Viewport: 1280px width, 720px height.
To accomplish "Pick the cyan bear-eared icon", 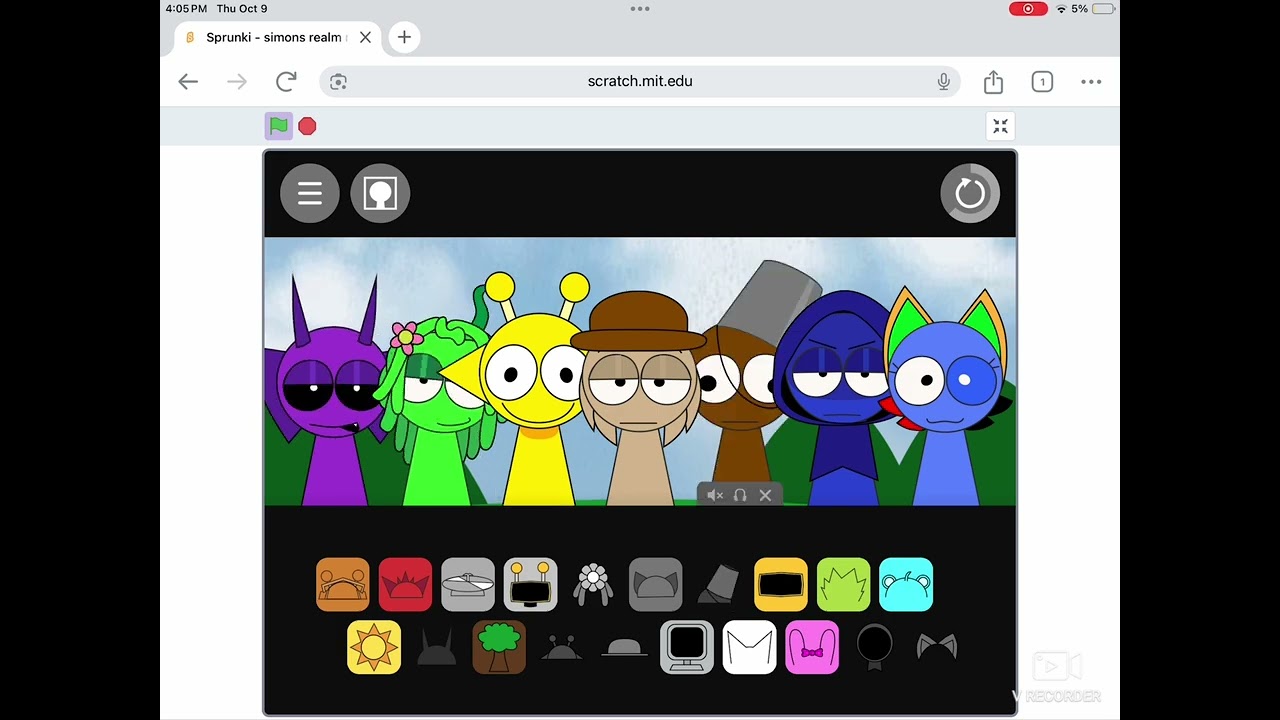I will coord(906,584).
